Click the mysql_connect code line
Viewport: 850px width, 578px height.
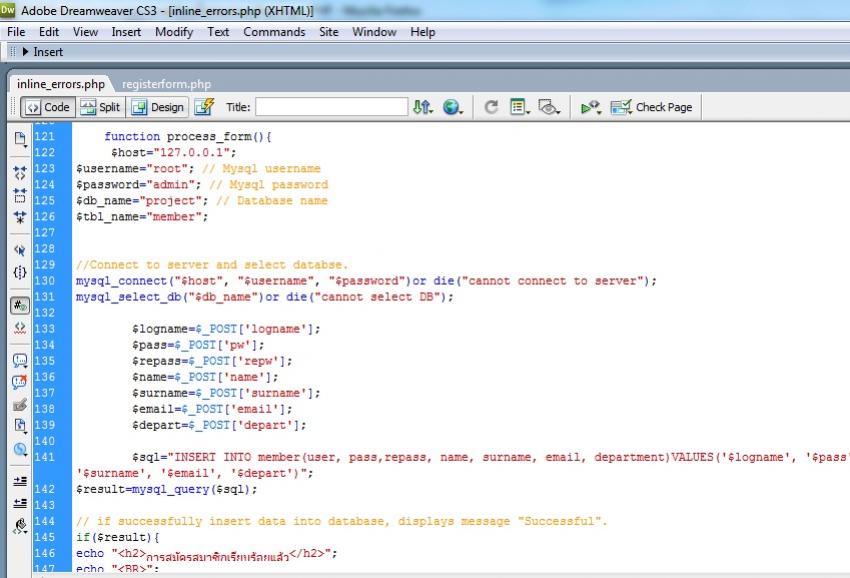click(x=366, y=281)
